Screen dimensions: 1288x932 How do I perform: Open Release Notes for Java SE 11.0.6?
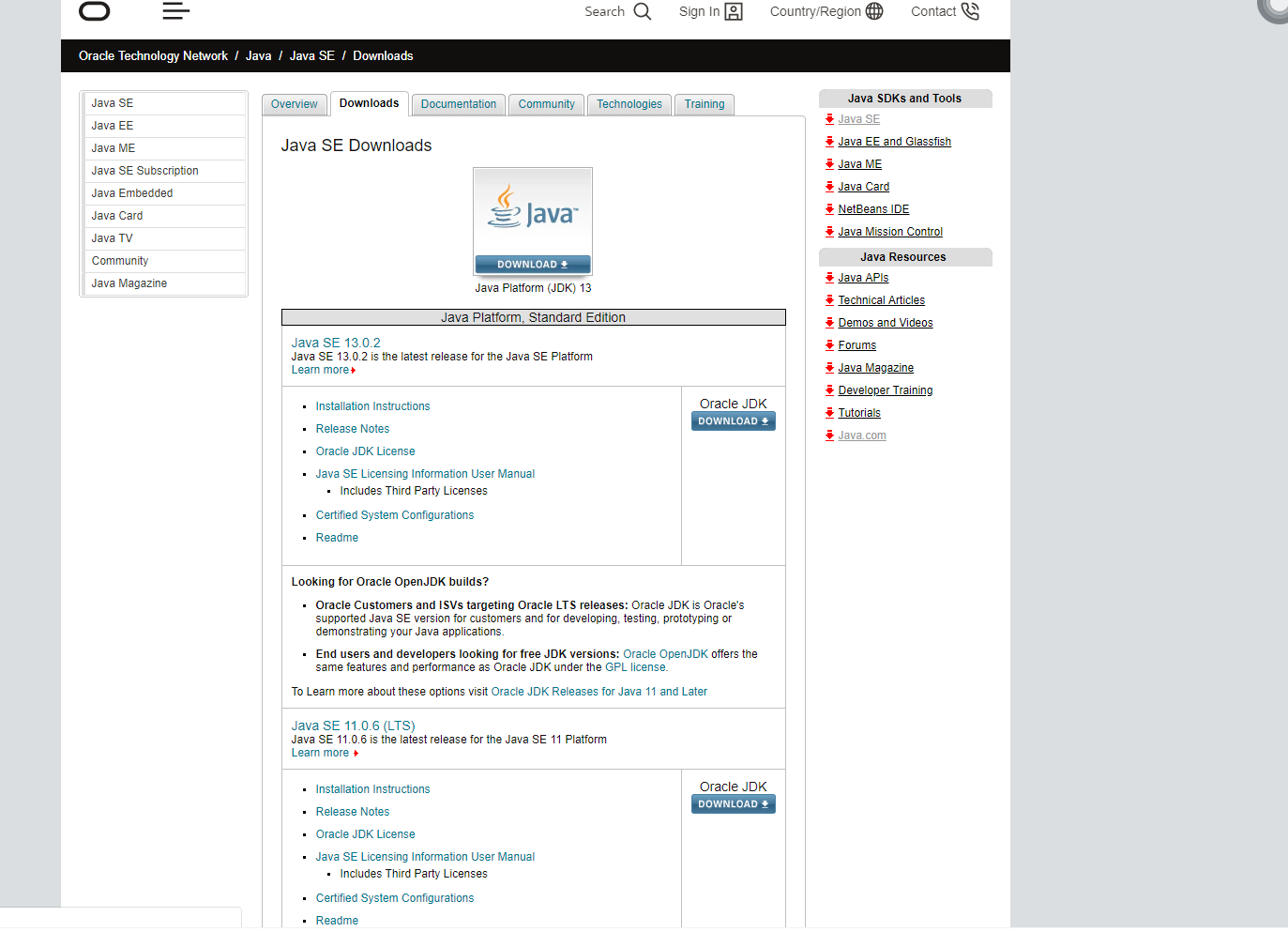click(353, 812)
